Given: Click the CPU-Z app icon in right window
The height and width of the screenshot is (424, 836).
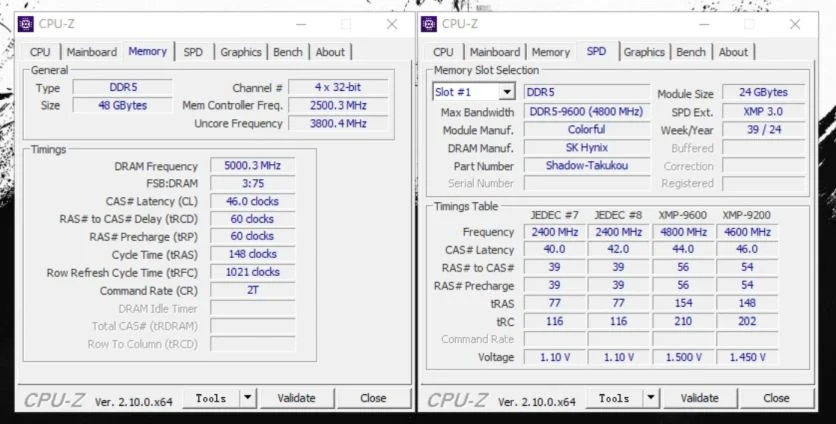Looking at the screenshot, I should pos(429,24).
